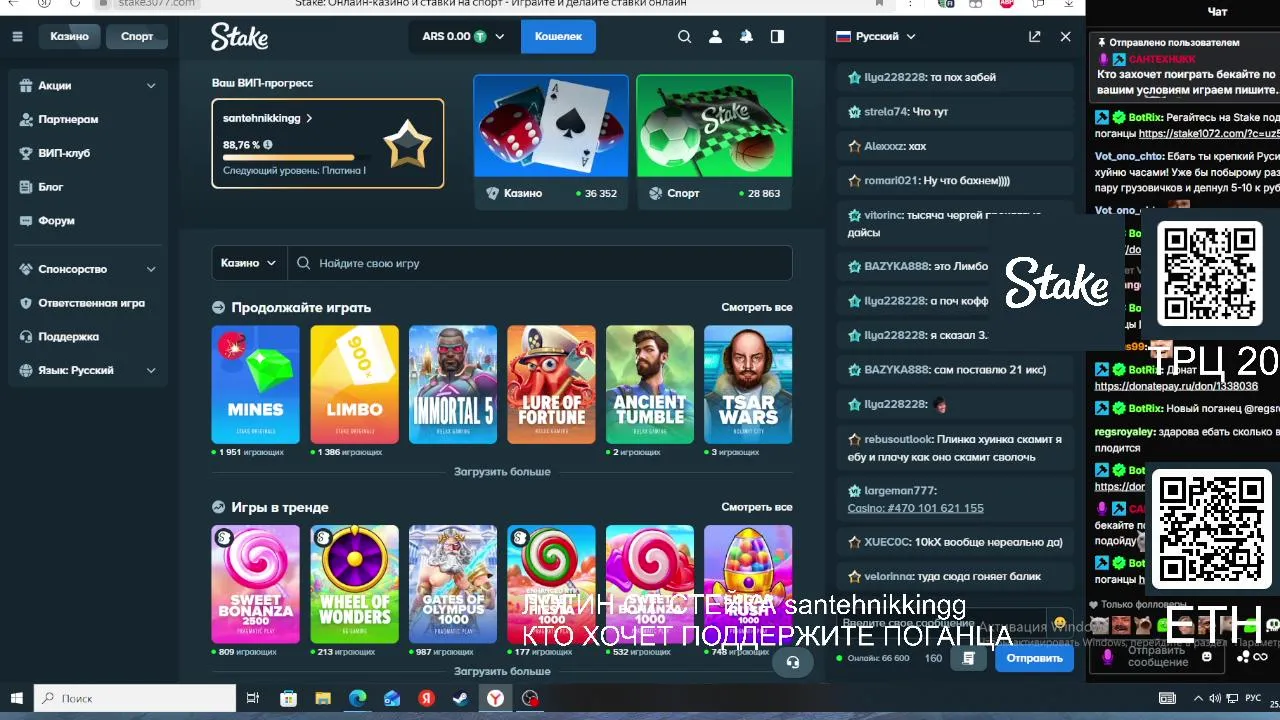Open volume control in the system tray

click(x=1215, y=698)
